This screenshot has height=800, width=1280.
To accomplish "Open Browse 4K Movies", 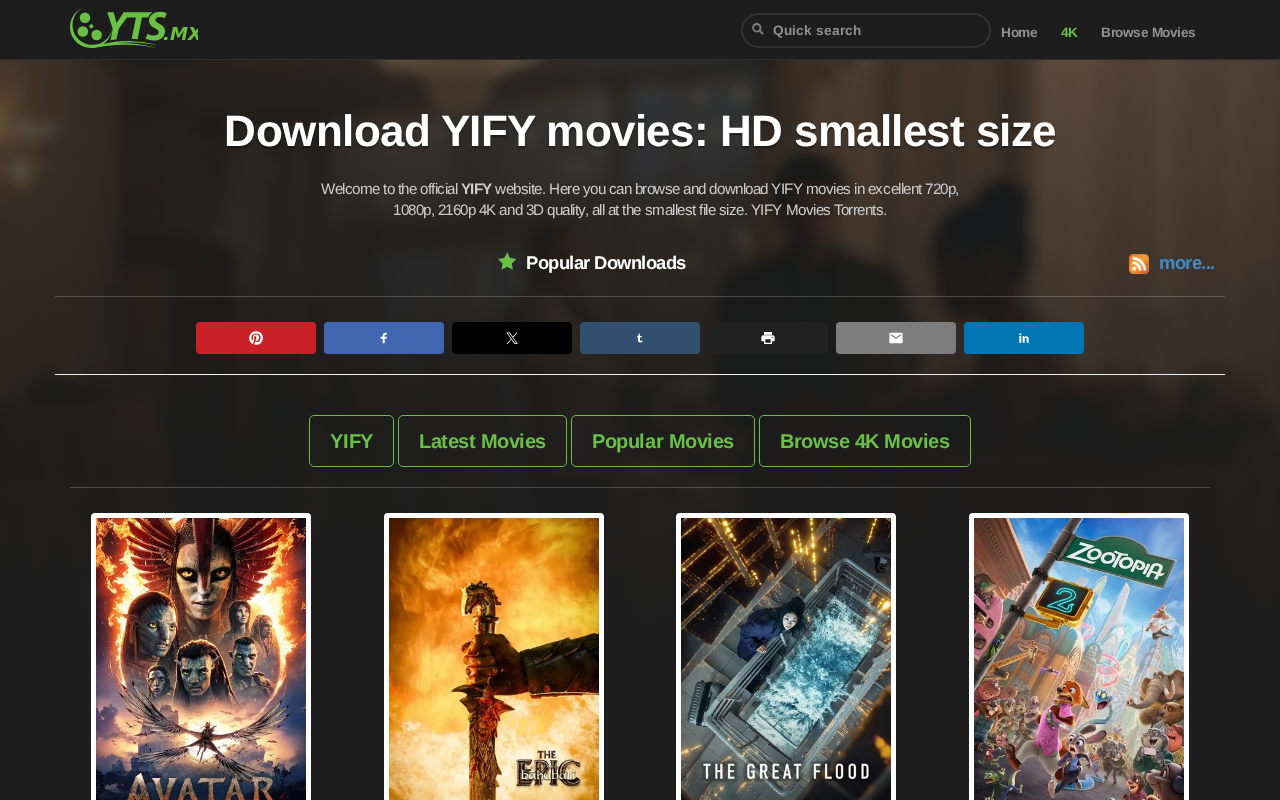I will [x=865, y=441].
